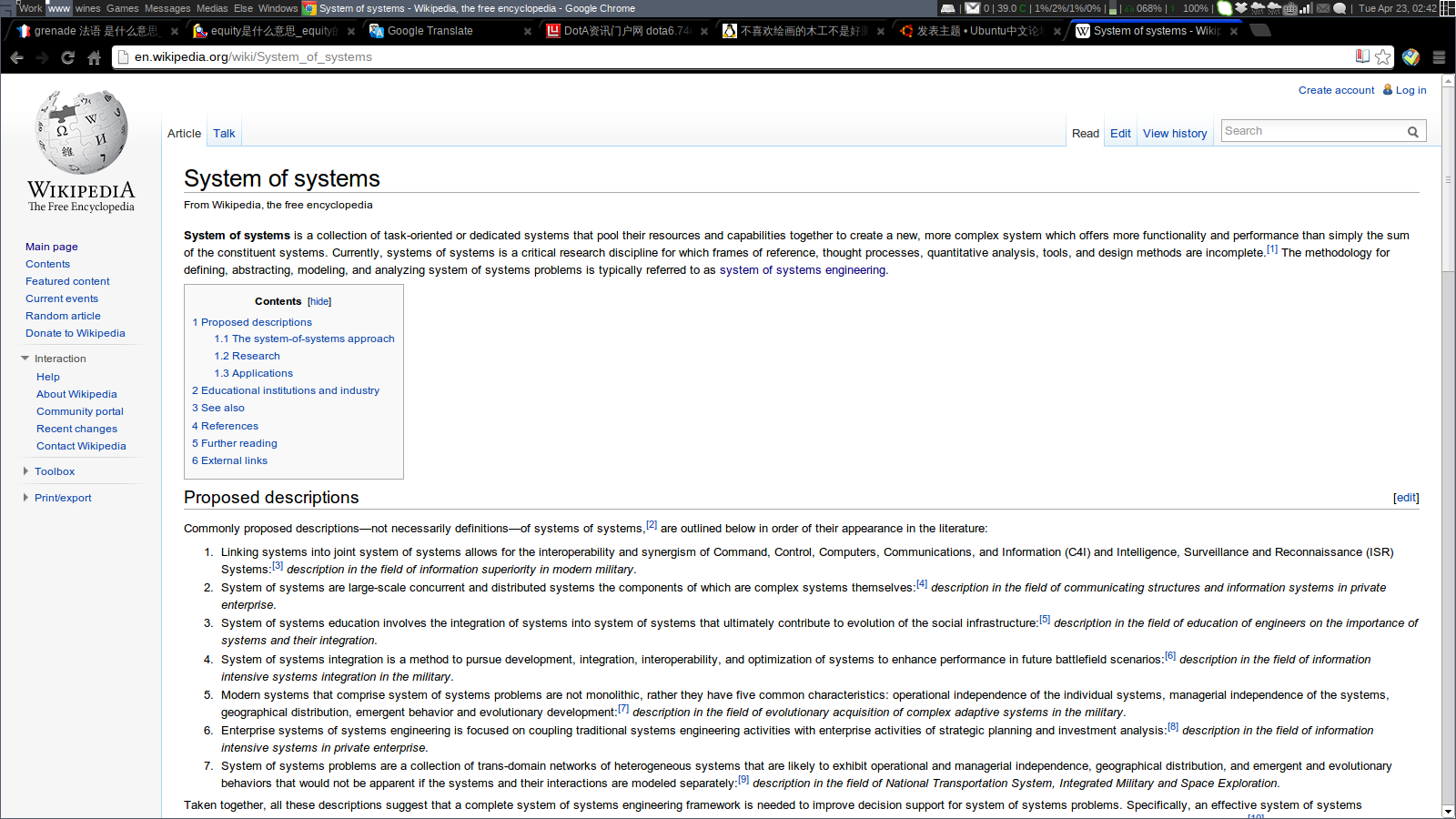Viewport: 1456px width, 819px height.
Task: Jump to '1.1 The system-of-systems approach' in contents
Action: 304,339
